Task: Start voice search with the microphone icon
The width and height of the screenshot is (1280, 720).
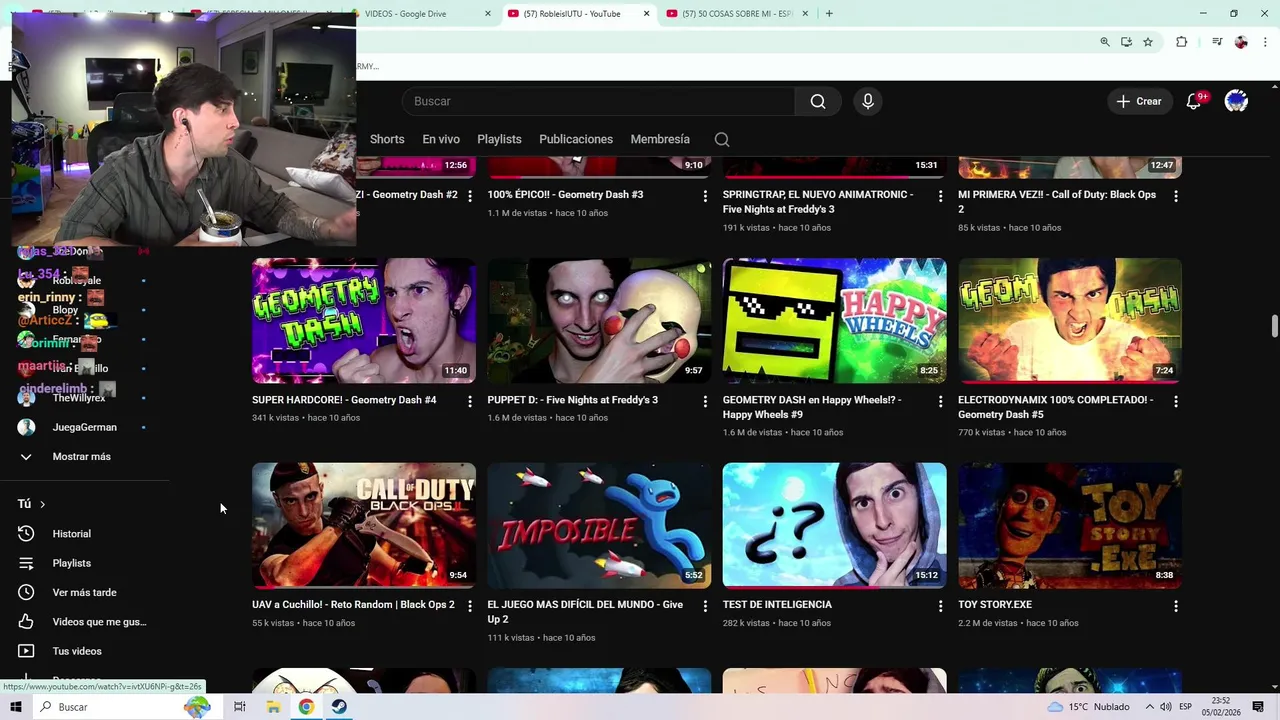Action: [868, 101]
